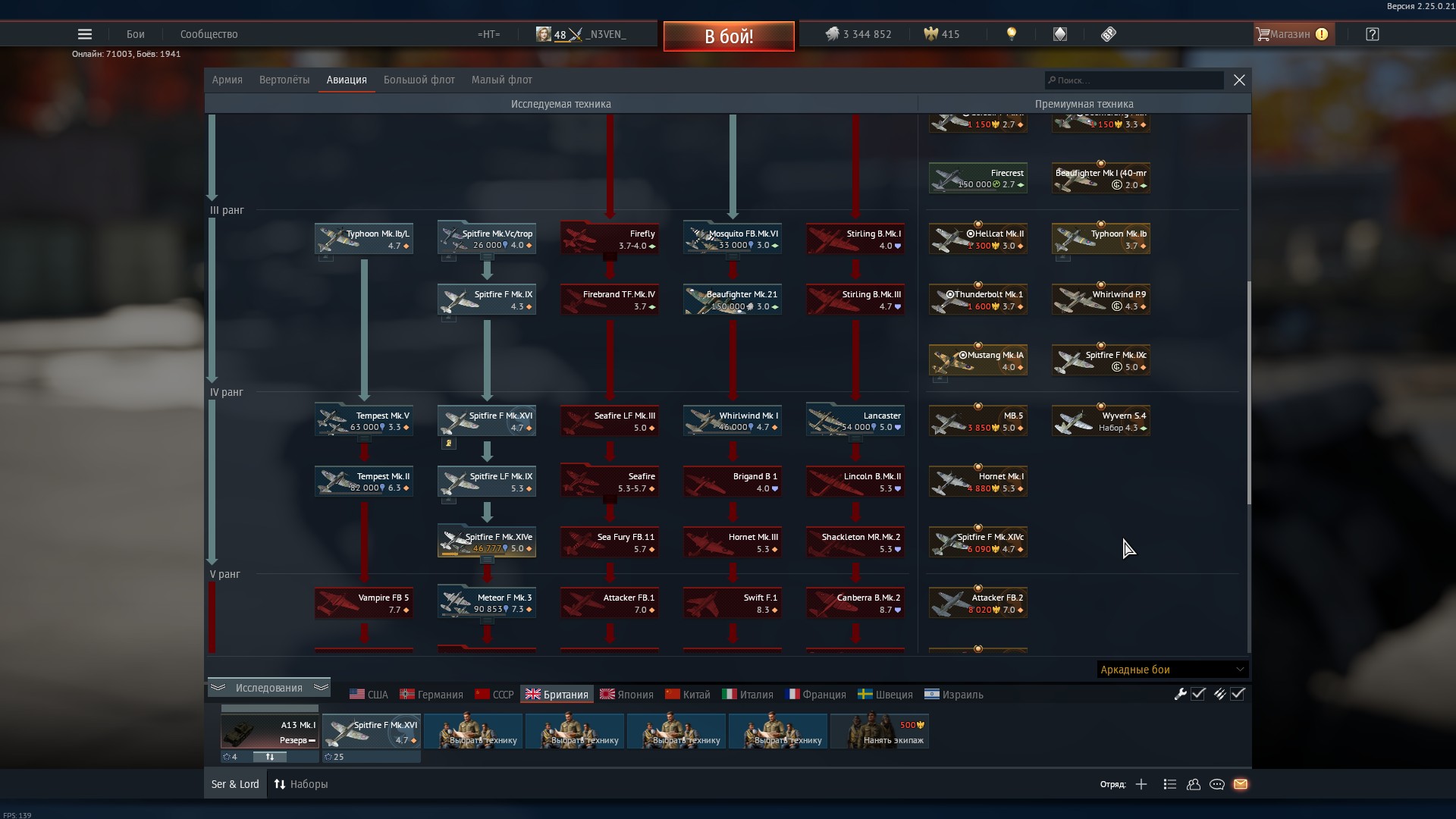Select the Vampire FB 5 card
This screenshot has width=1456, height=819.
pyautogui.click(x=364, y=603)
